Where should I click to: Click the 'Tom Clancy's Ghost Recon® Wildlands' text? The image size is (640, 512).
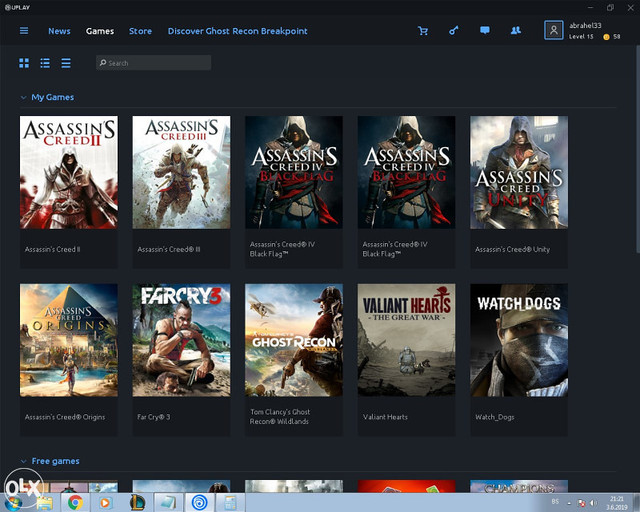(280, 416)
